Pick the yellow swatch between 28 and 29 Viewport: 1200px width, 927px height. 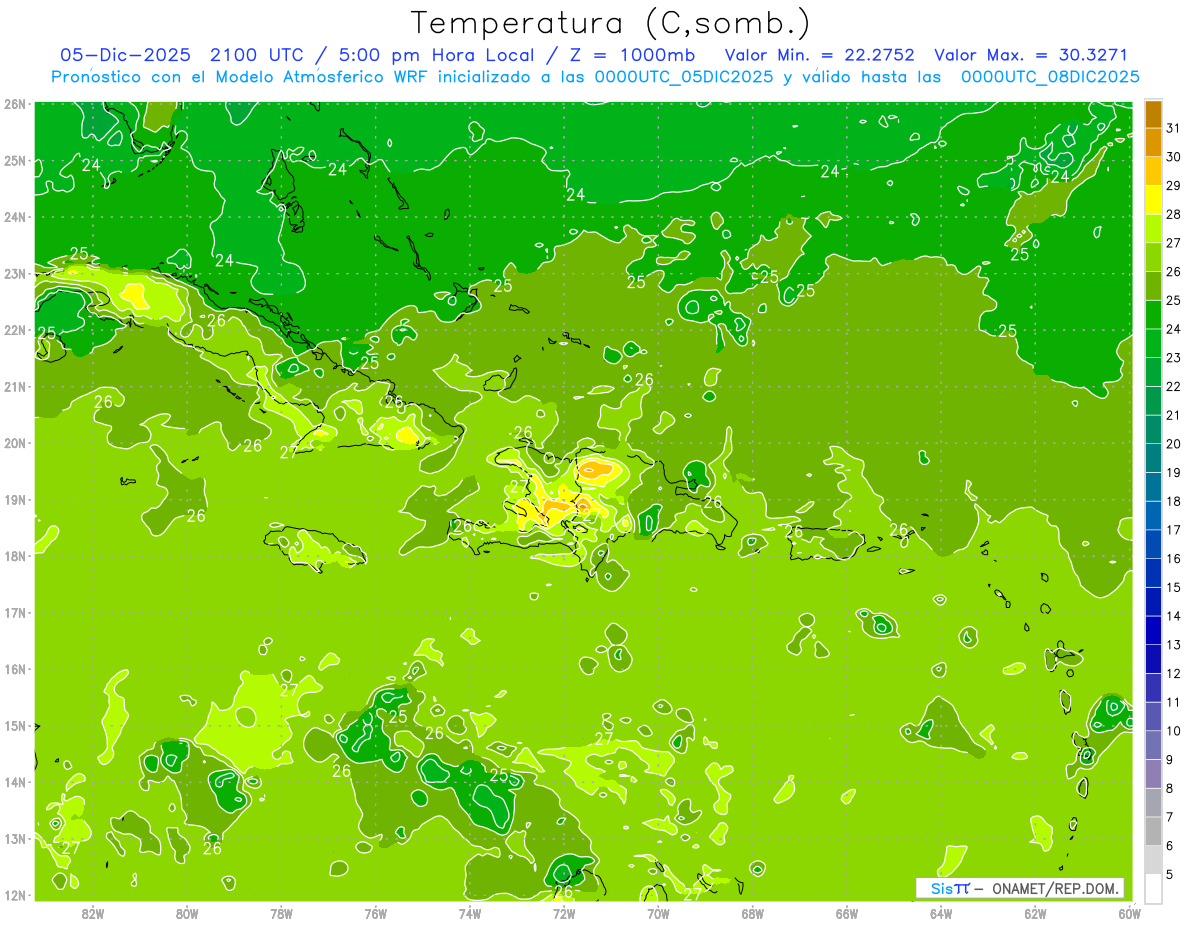1153,200
